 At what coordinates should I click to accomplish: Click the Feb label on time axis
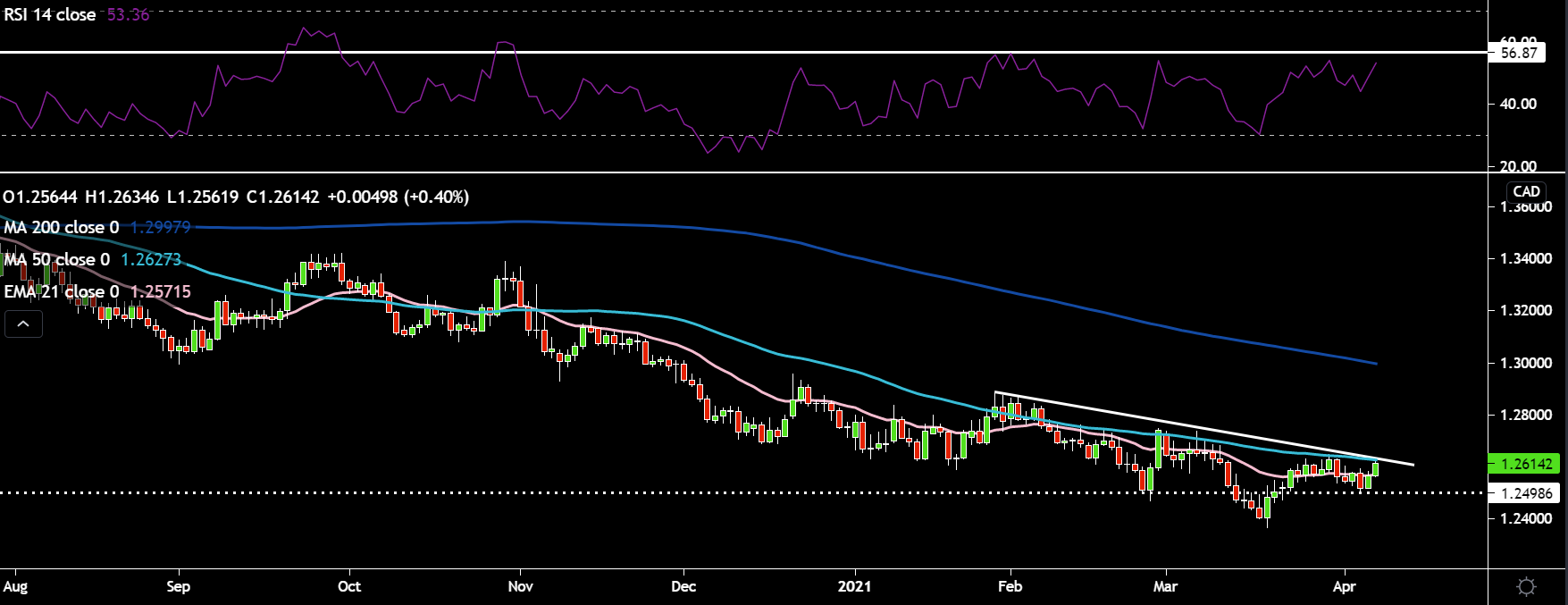click(x=1010, y=587)
